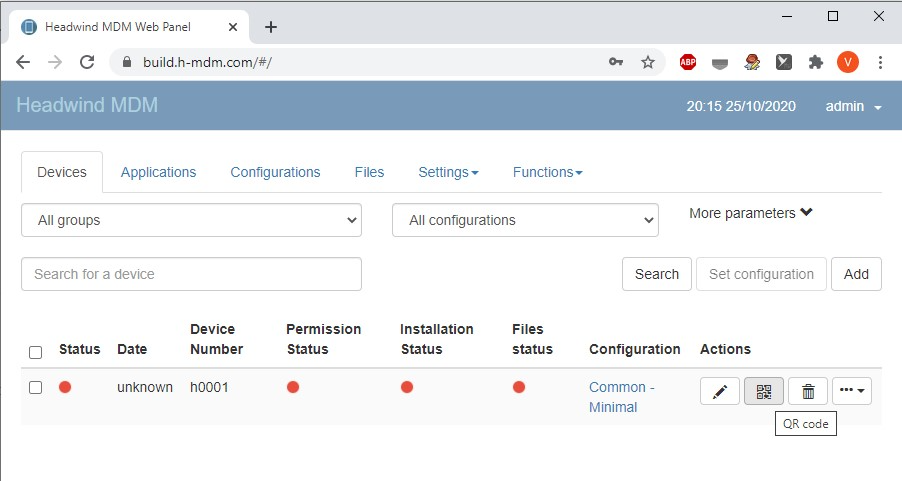The image size is (902, 481).
Task: Open the All configurations dropdown
Action: tap(525, 220)
